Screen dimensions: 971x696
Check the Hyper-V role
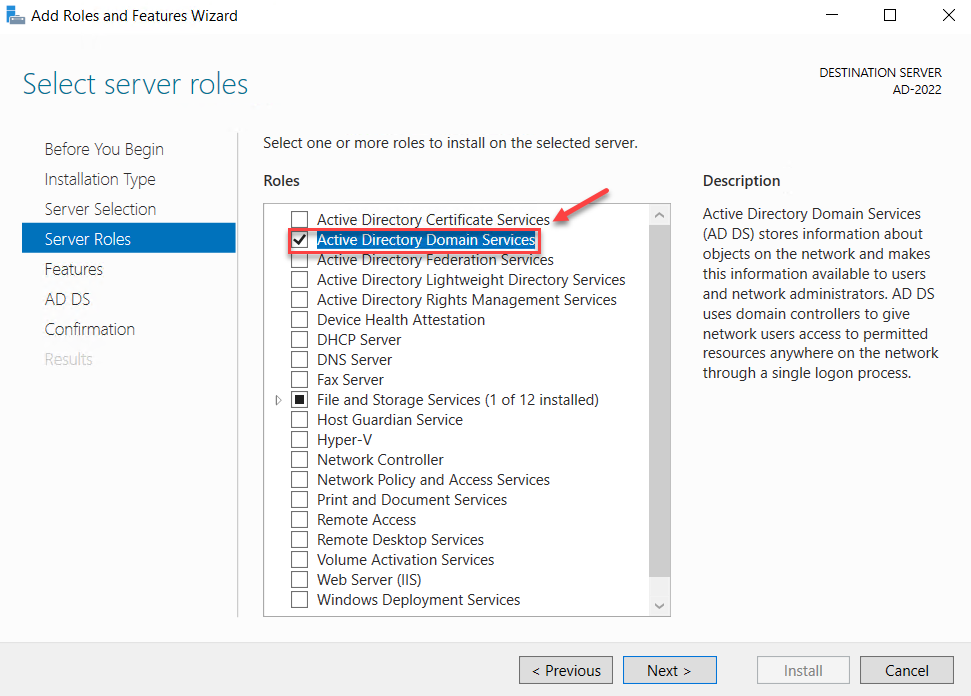tap(298, 439)
